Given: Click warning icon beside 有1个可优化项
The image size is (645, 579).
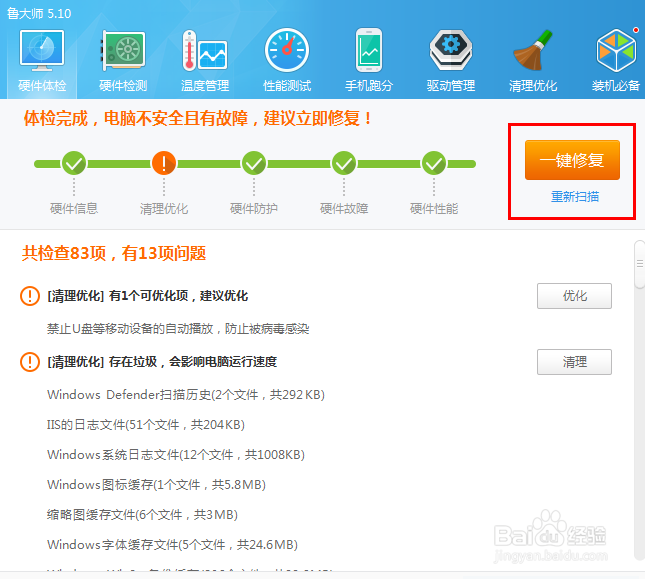Looking at the screenshot, I should pyautogui.click(x=30, y=296).
